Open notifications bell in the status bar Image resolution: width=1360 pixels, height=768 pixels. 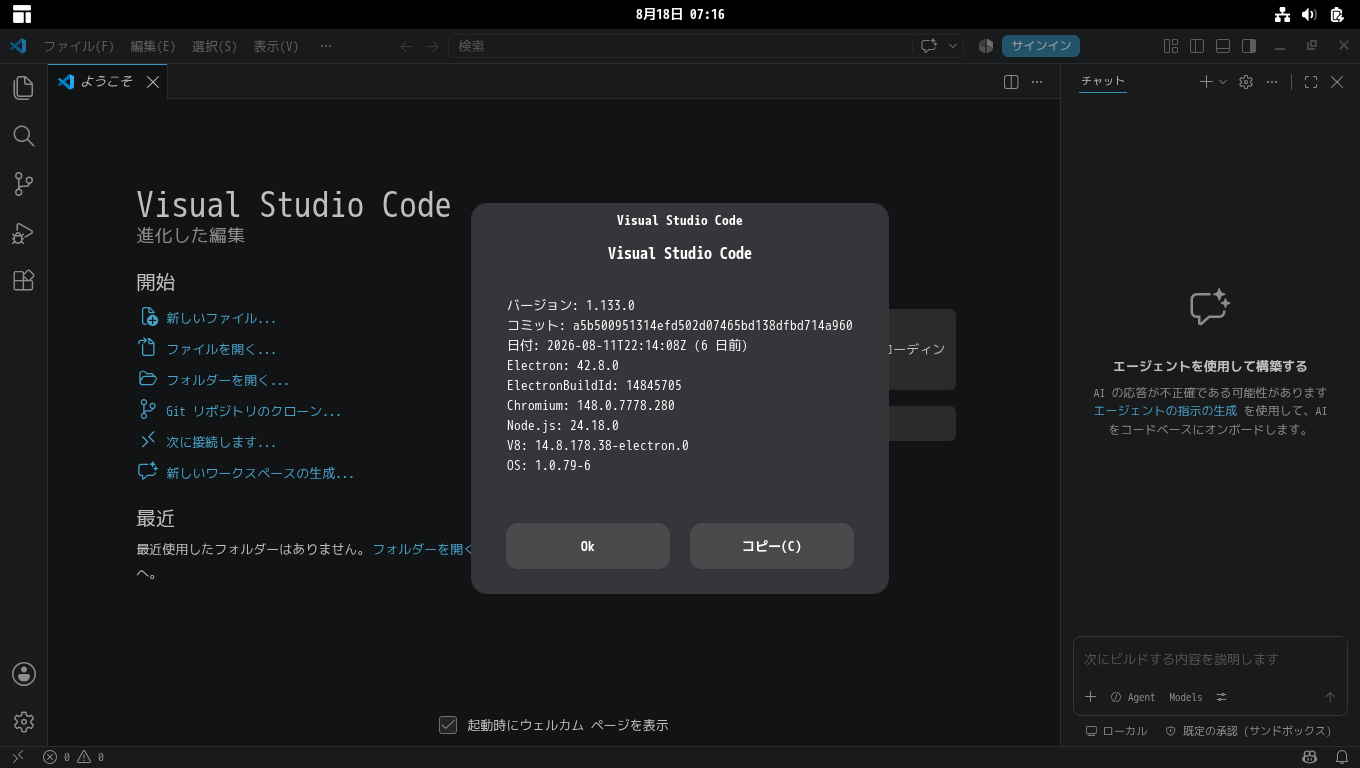click(x=1342, y=757)
